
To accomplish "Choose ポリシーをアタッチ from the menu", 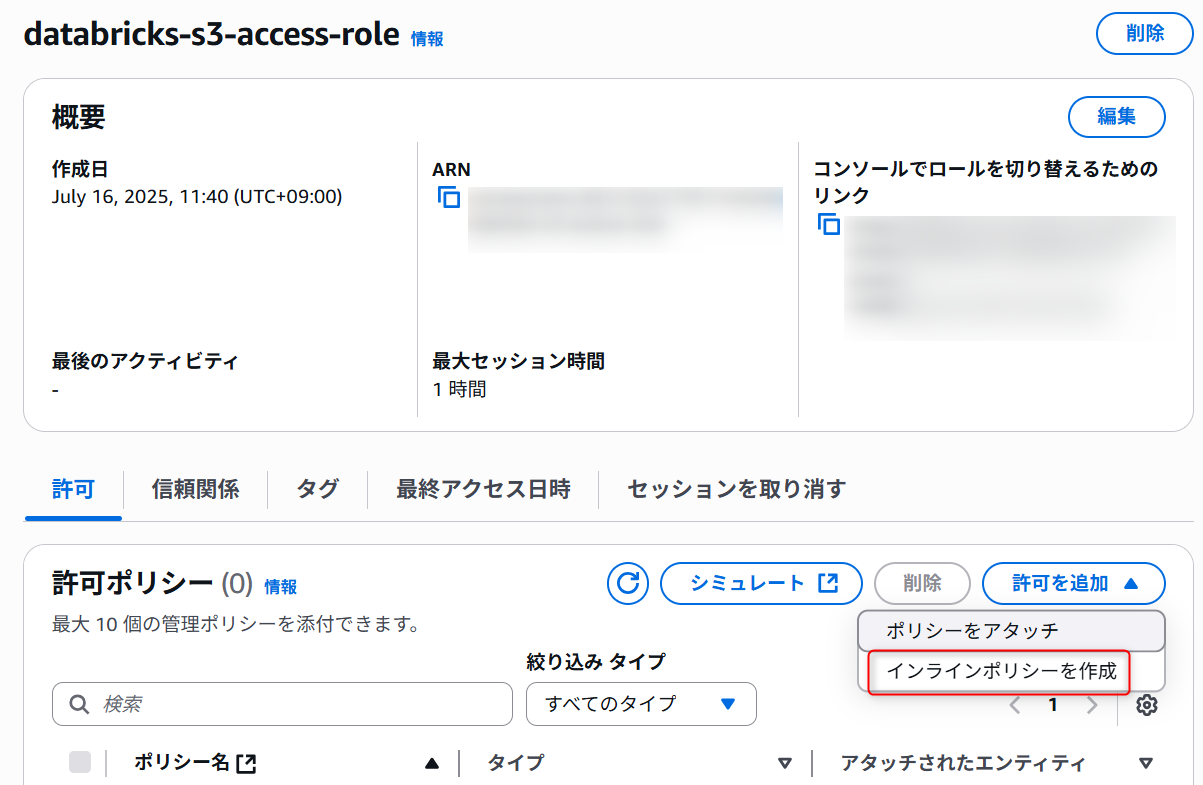I will point(1012,631).
